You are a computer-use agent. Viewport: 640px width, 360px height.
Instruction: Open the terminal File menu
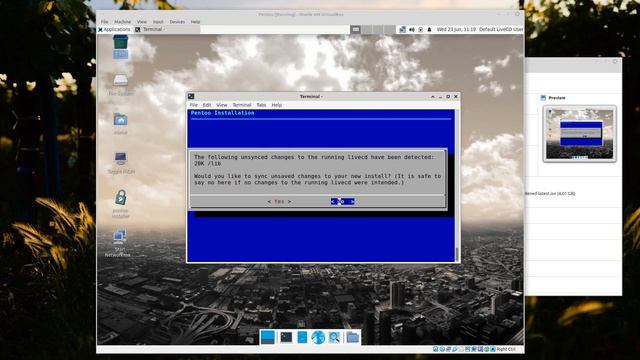click(193, 105)
